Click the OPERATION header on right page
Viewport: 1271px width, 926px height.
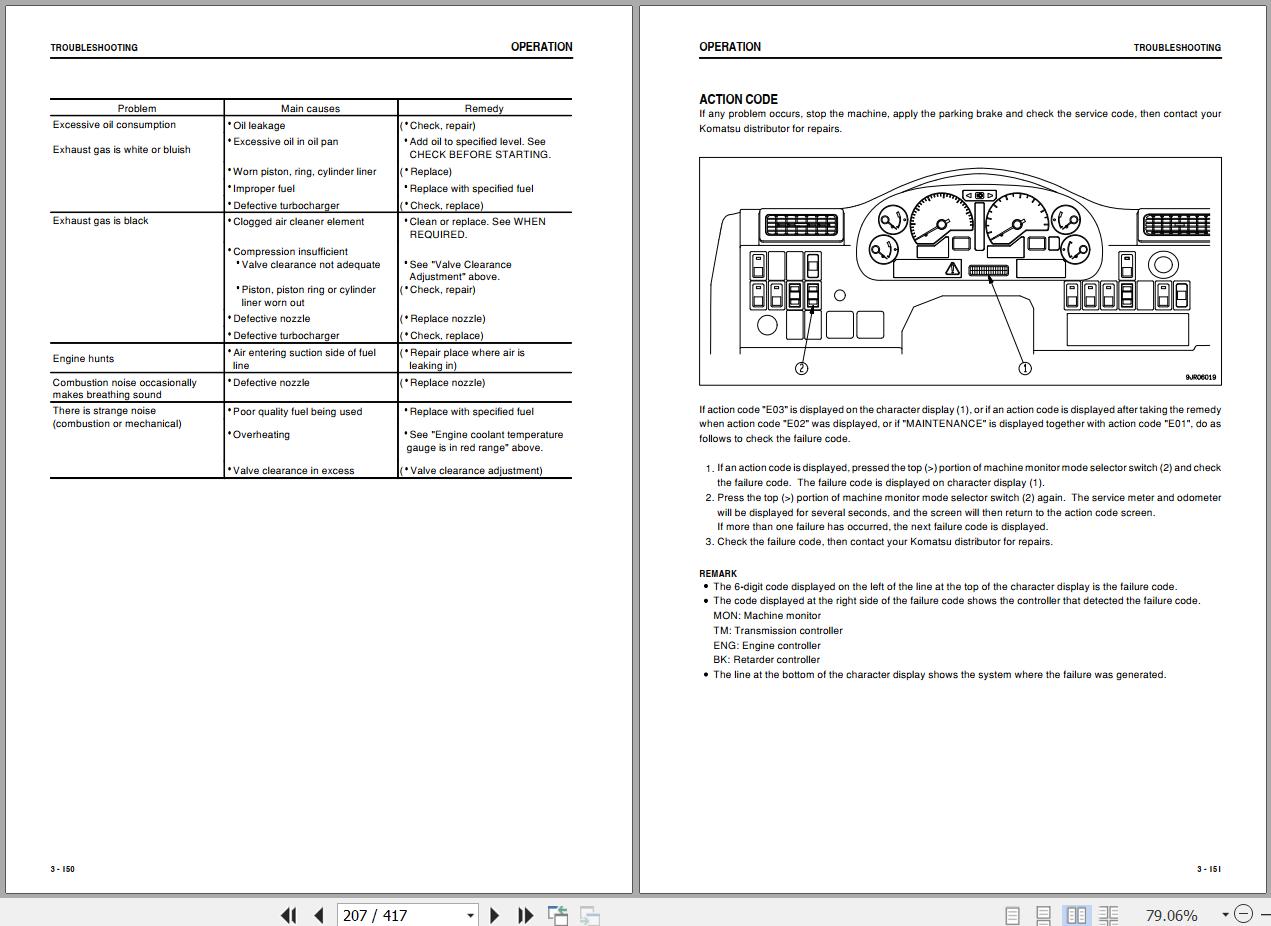click(x=730, y=47)
